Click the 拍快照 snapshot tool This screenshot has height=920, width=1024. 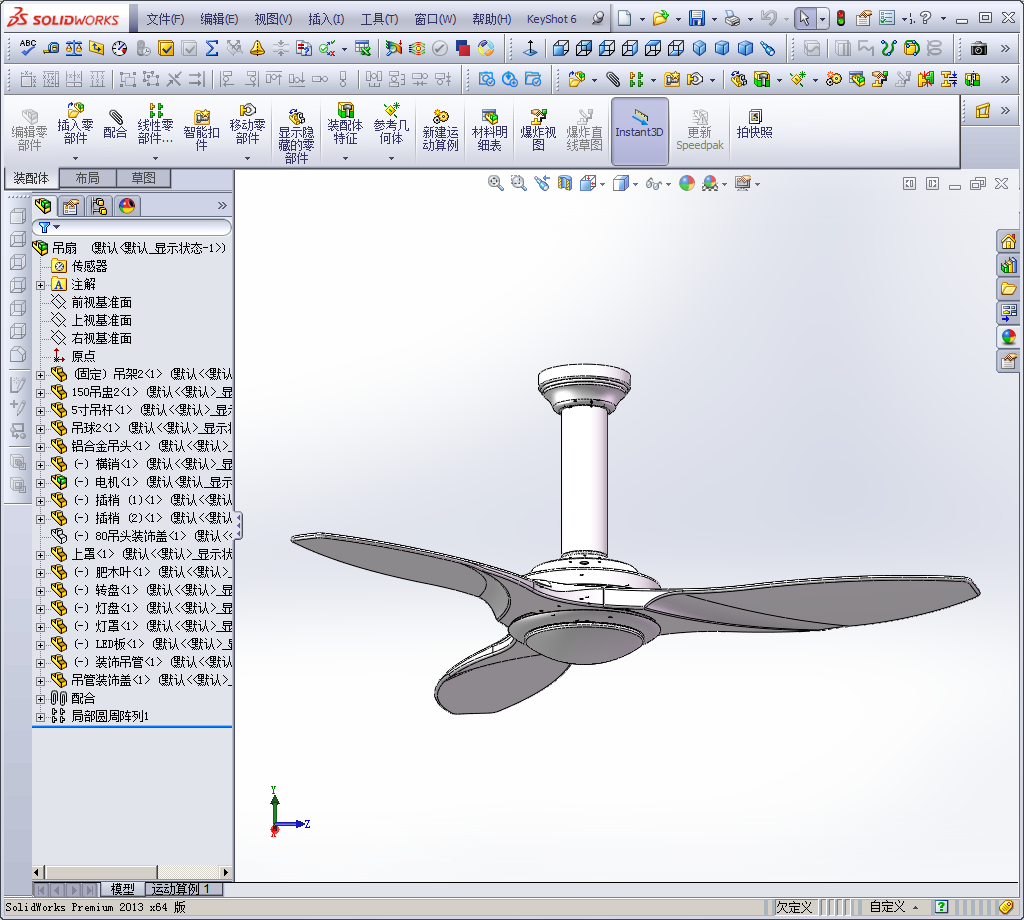(x=754, y=124)
